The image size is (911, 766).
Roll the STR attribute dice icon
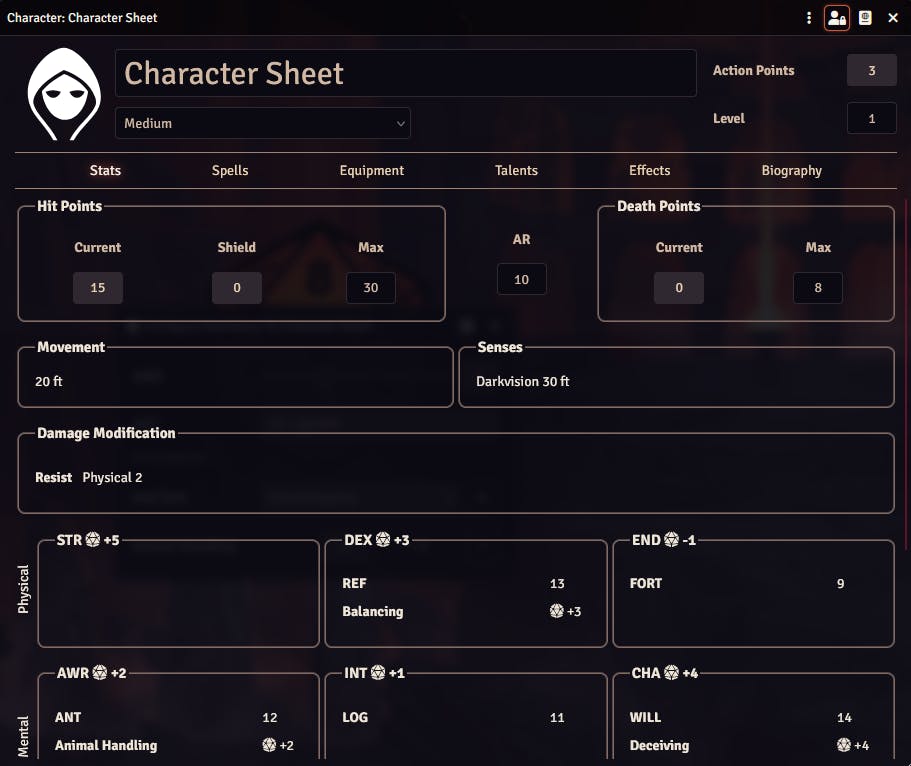pyautogui.click(x=93, y=540)
